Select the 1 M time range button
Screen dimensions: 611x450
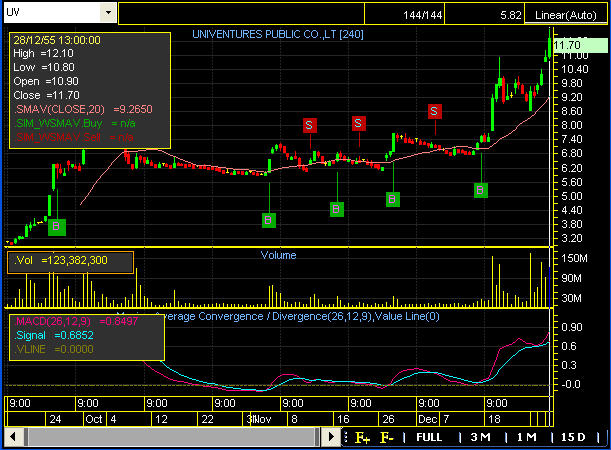click(526, 437)
